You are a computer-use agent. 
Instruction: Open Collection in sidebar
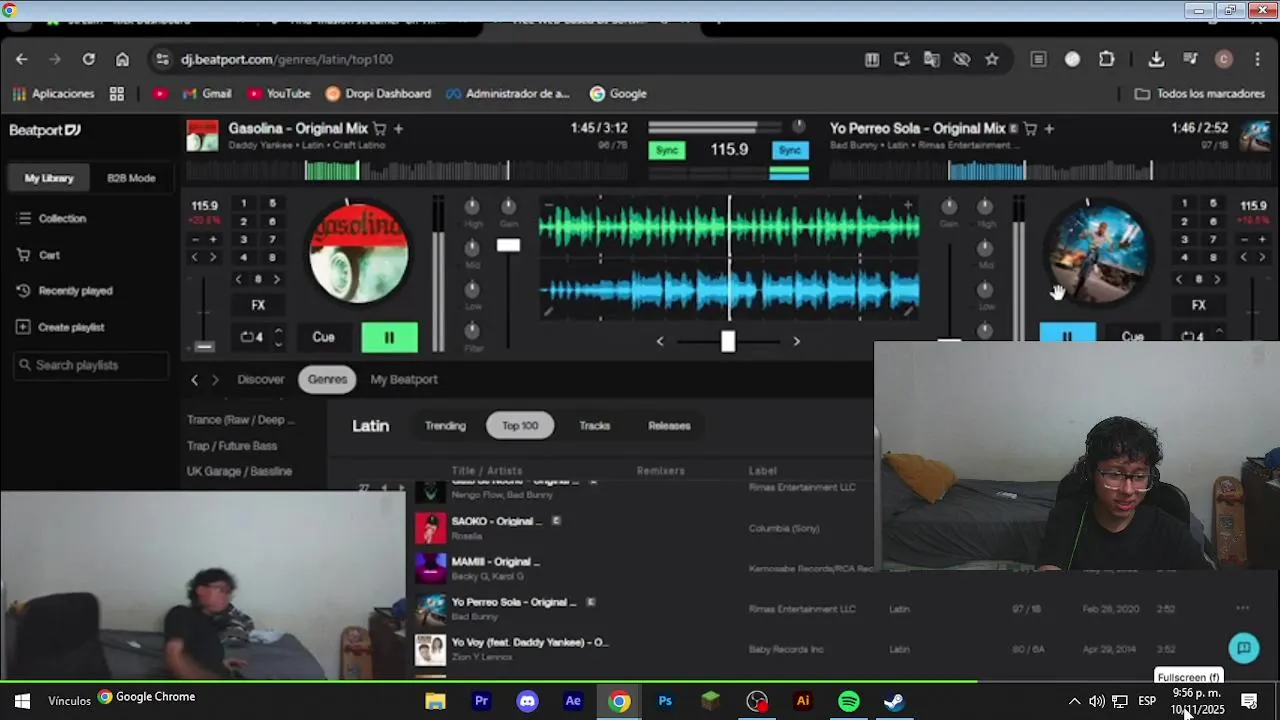[53, 218]
